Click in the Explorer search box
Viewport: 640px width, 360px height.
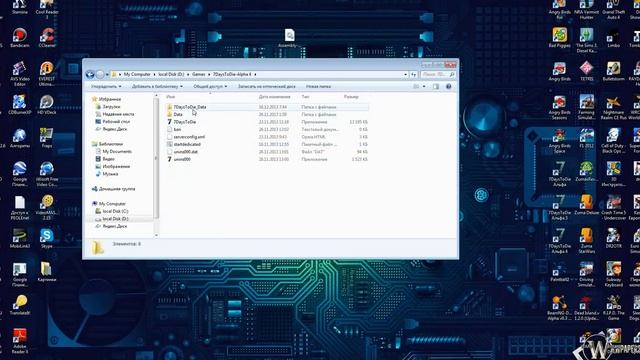pos(438,75)
